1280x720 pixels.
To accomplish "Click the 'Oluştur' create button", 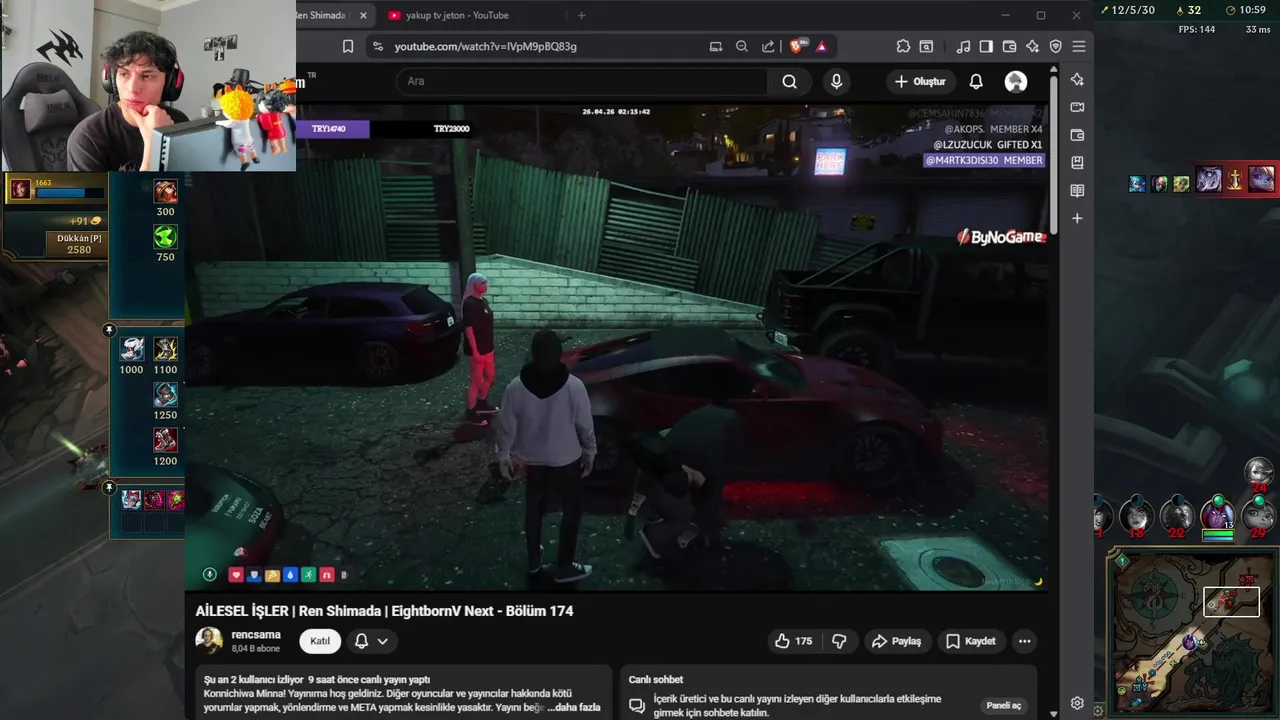I will click(920, 81).
